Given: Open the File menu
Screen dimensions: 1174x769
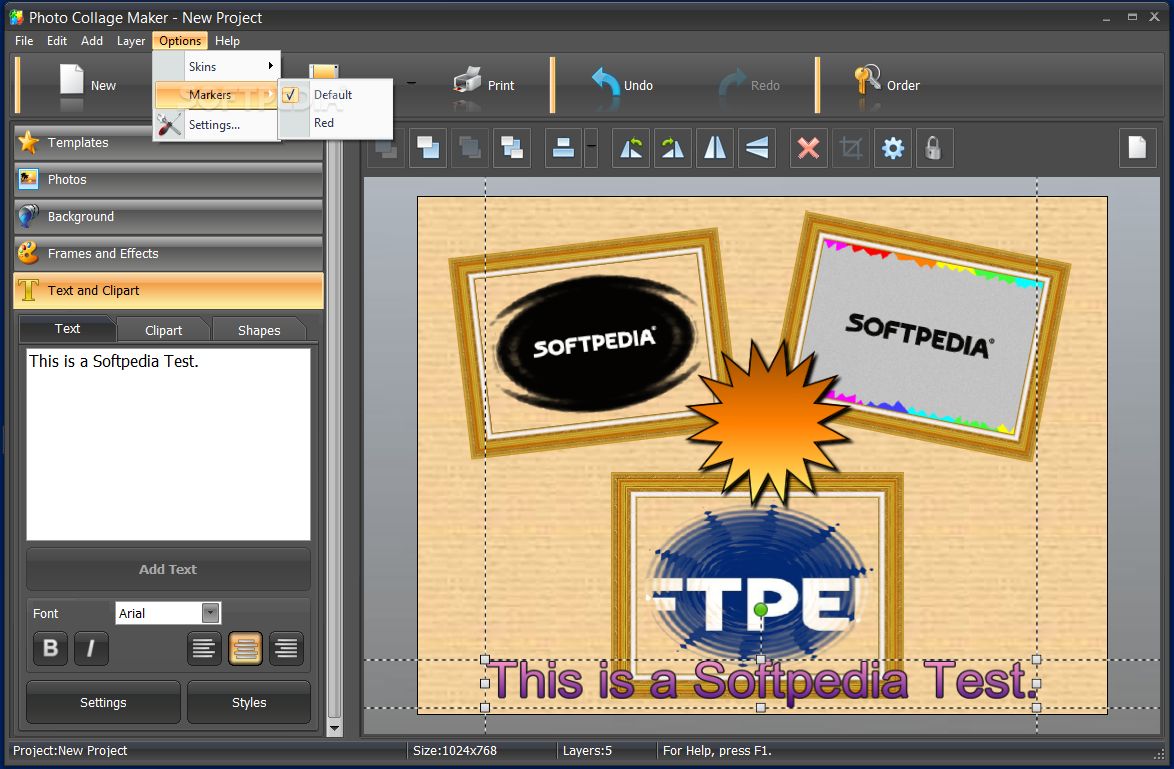Looking at the screenshot, I should [x=24, y=40].
